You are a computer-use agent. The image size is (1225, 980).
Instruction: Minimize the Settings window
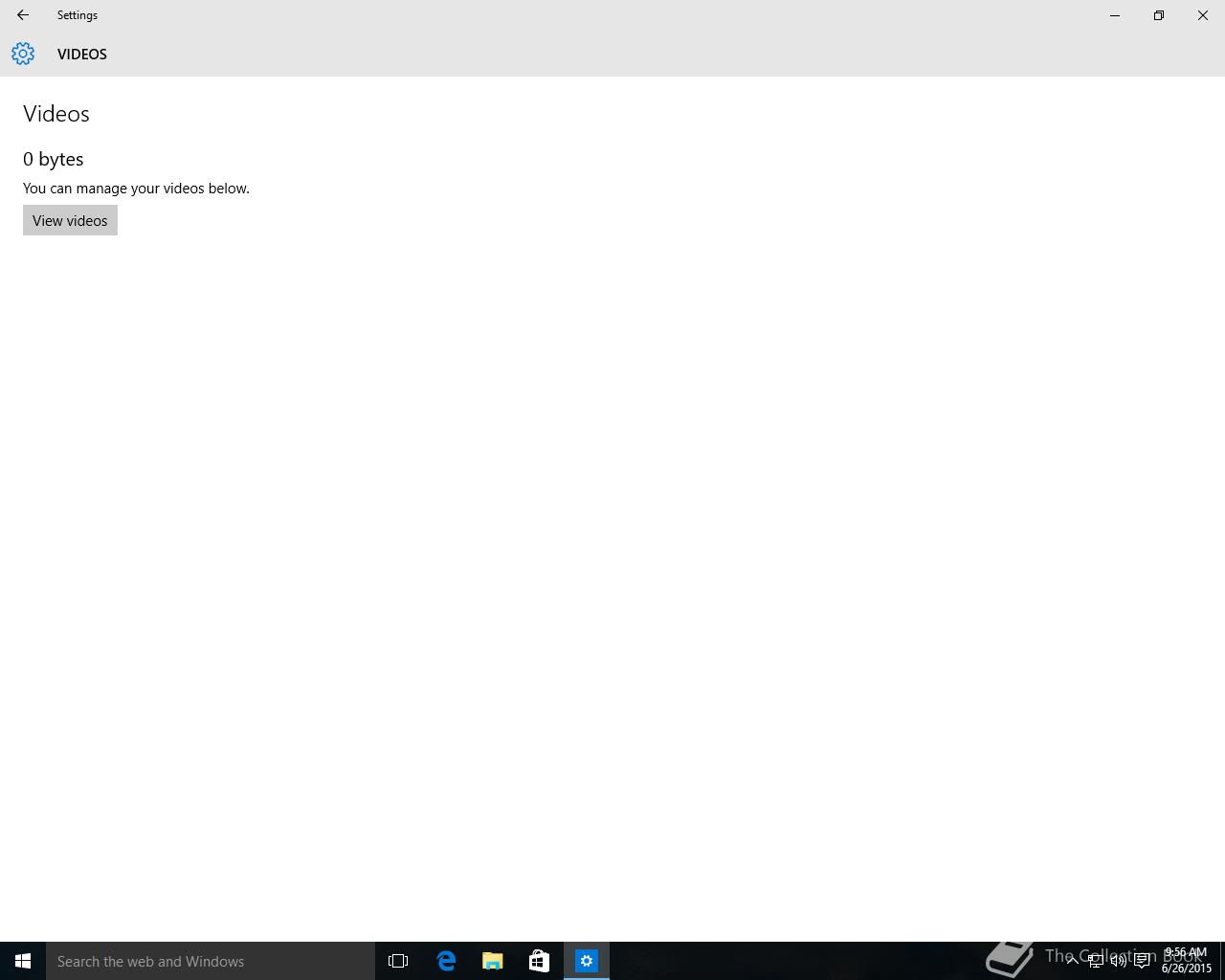(1115, 15)
